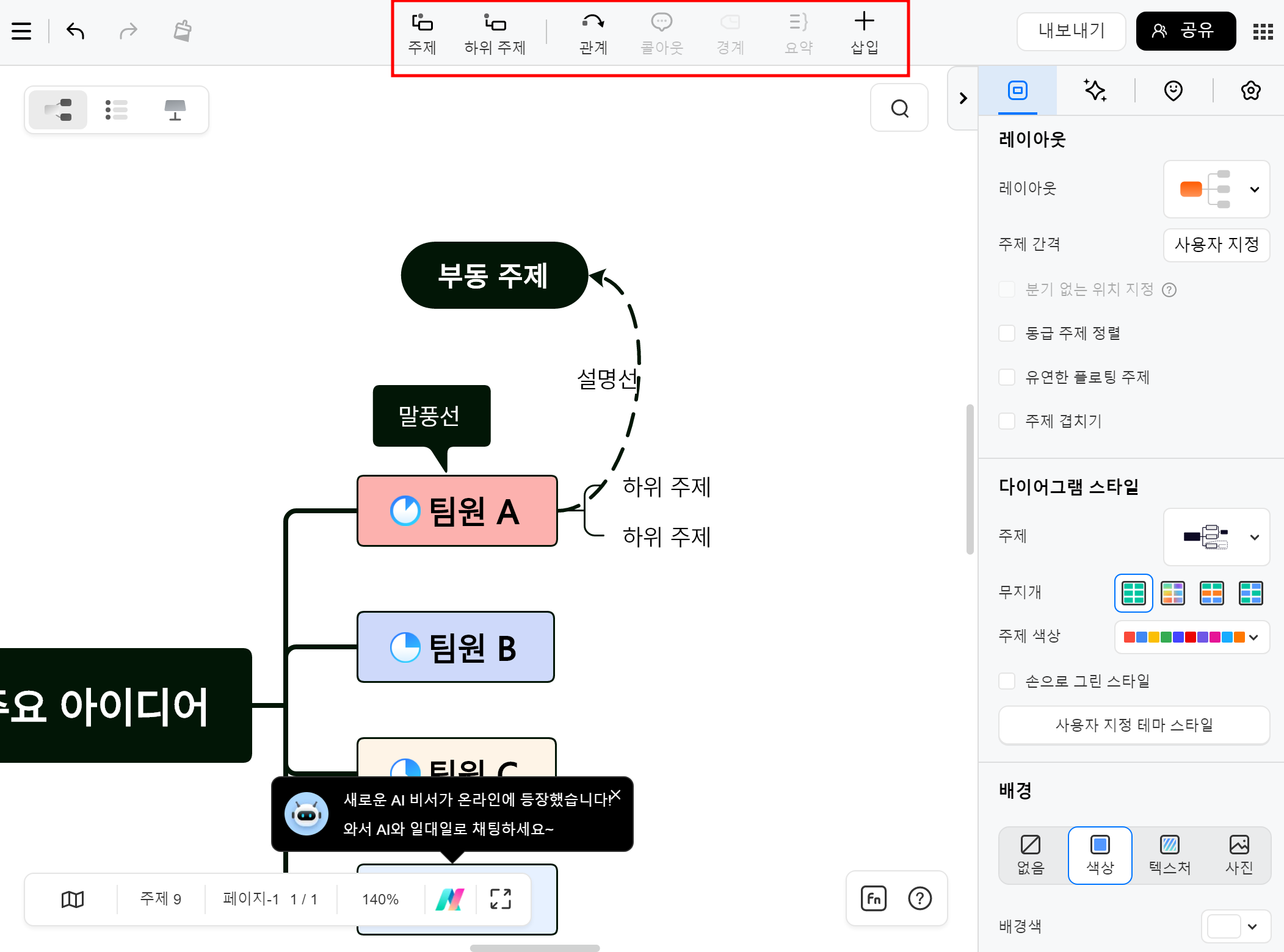Open the sticker marker tab
Screen dimensions: 1284x952
[1173, 91]
